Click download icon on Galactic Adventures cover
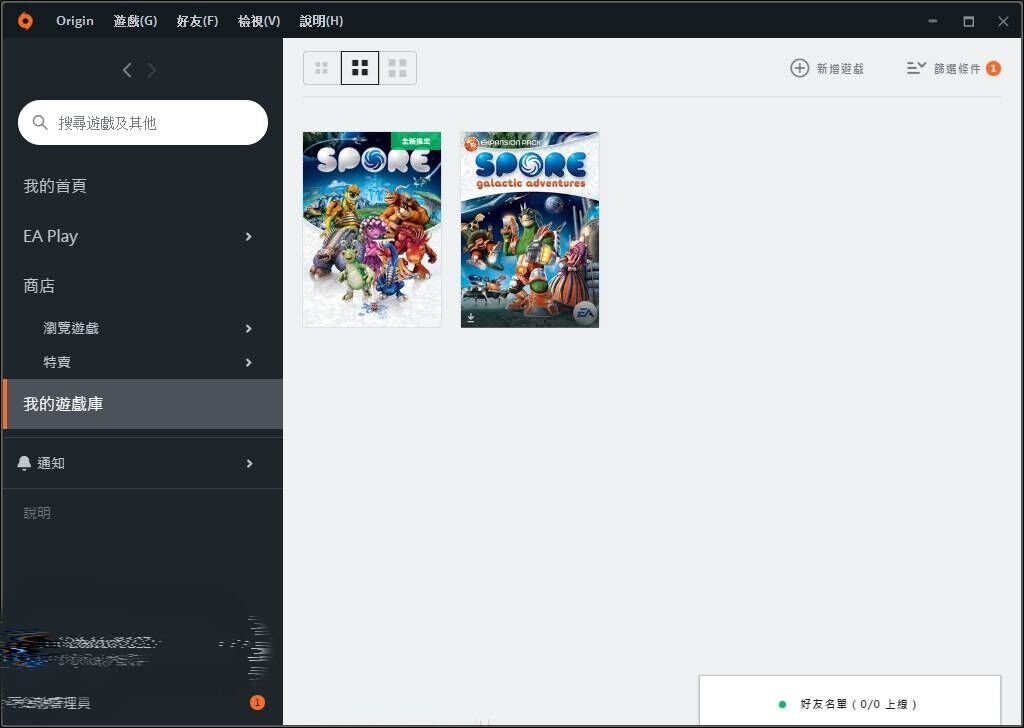1024x728 pixels. point(471,319)
